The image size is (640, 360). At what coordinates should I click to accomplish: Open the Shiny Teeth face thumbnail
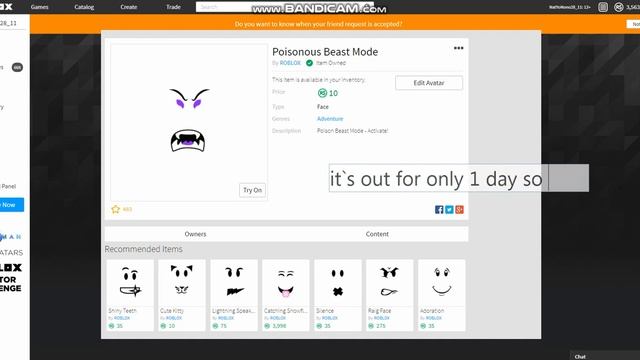(x=130, y=282)
